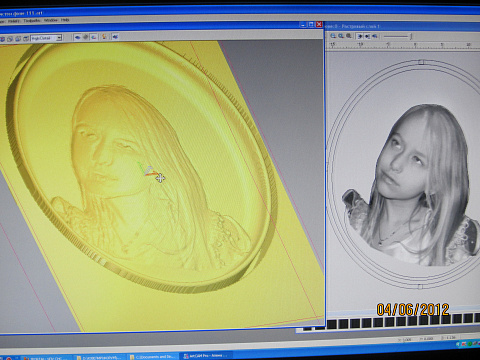Open the Help menu
This screenshot has height=360, width=480.
point(65,20)
